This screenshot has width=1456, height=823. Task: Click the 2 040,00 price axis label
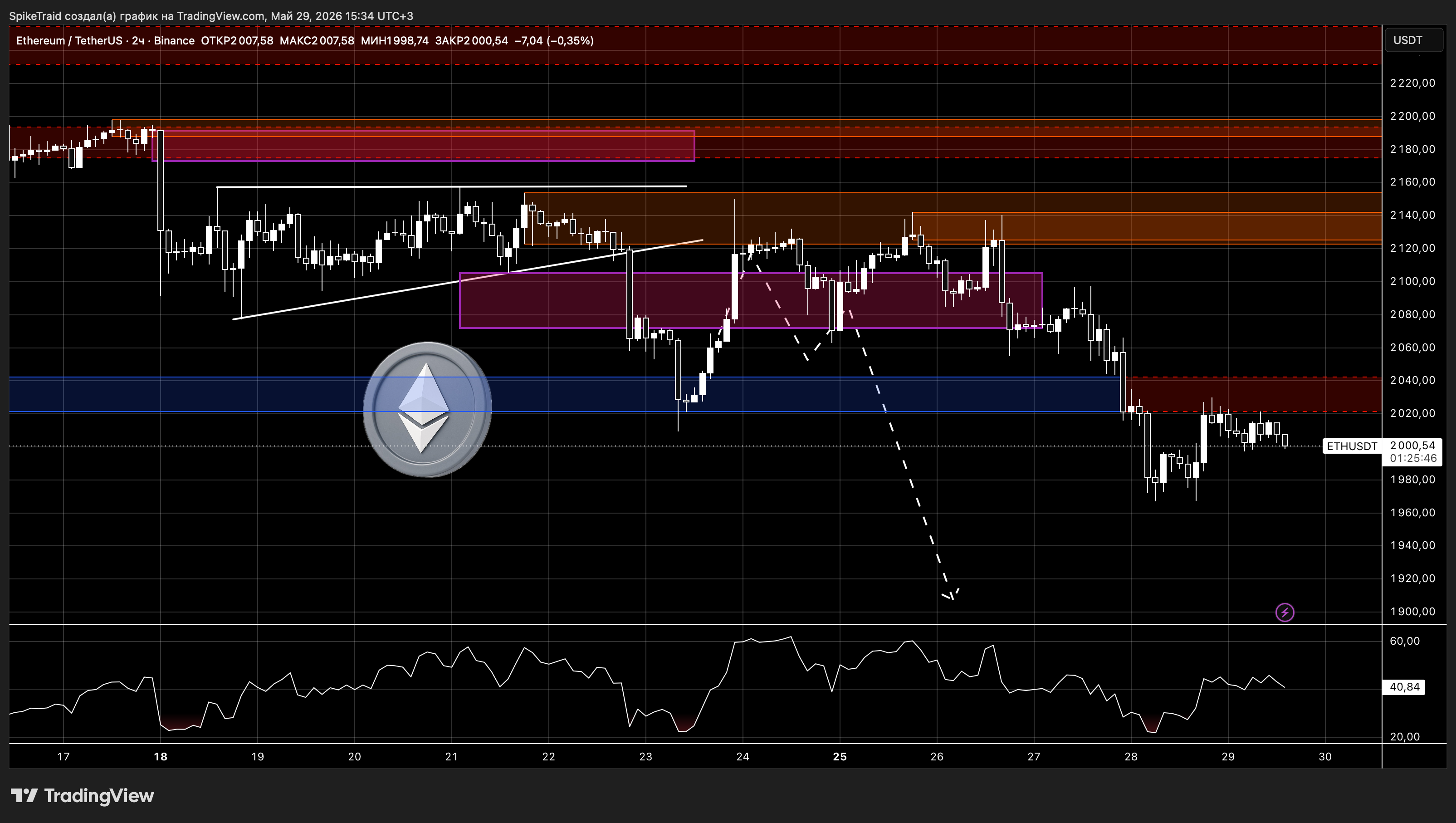tap(1412, 380)
